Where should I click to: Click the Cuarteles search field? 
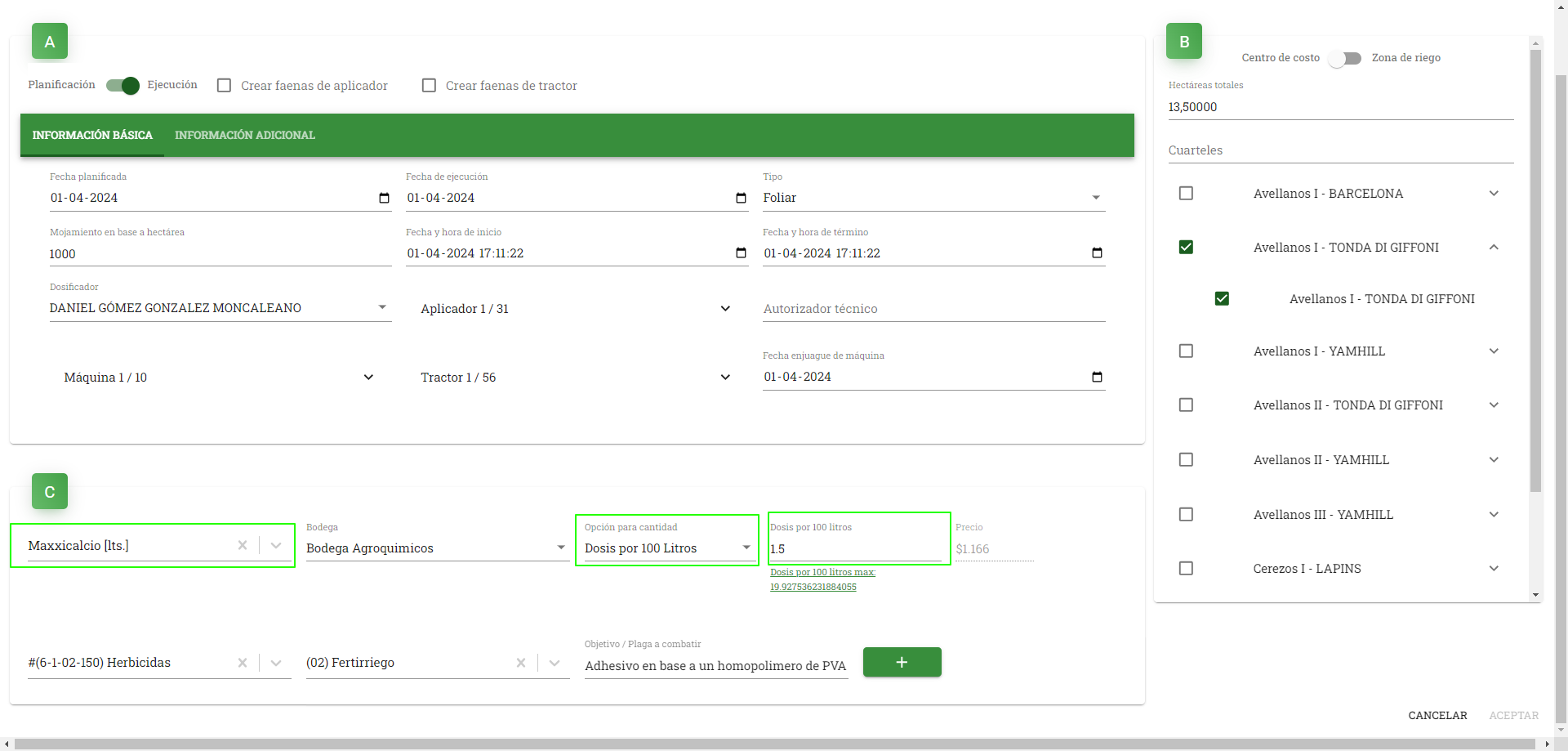pos(1340,150)
